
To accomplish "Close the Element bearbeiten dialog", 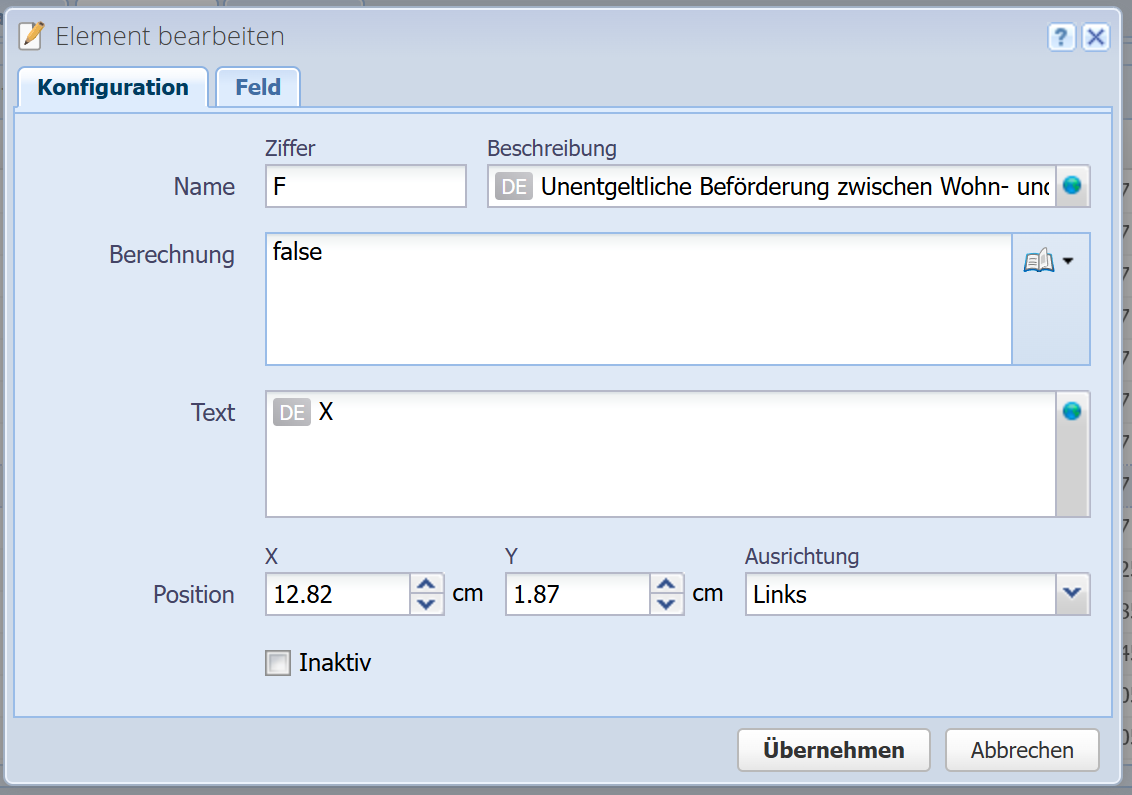I will (1096, 38).
